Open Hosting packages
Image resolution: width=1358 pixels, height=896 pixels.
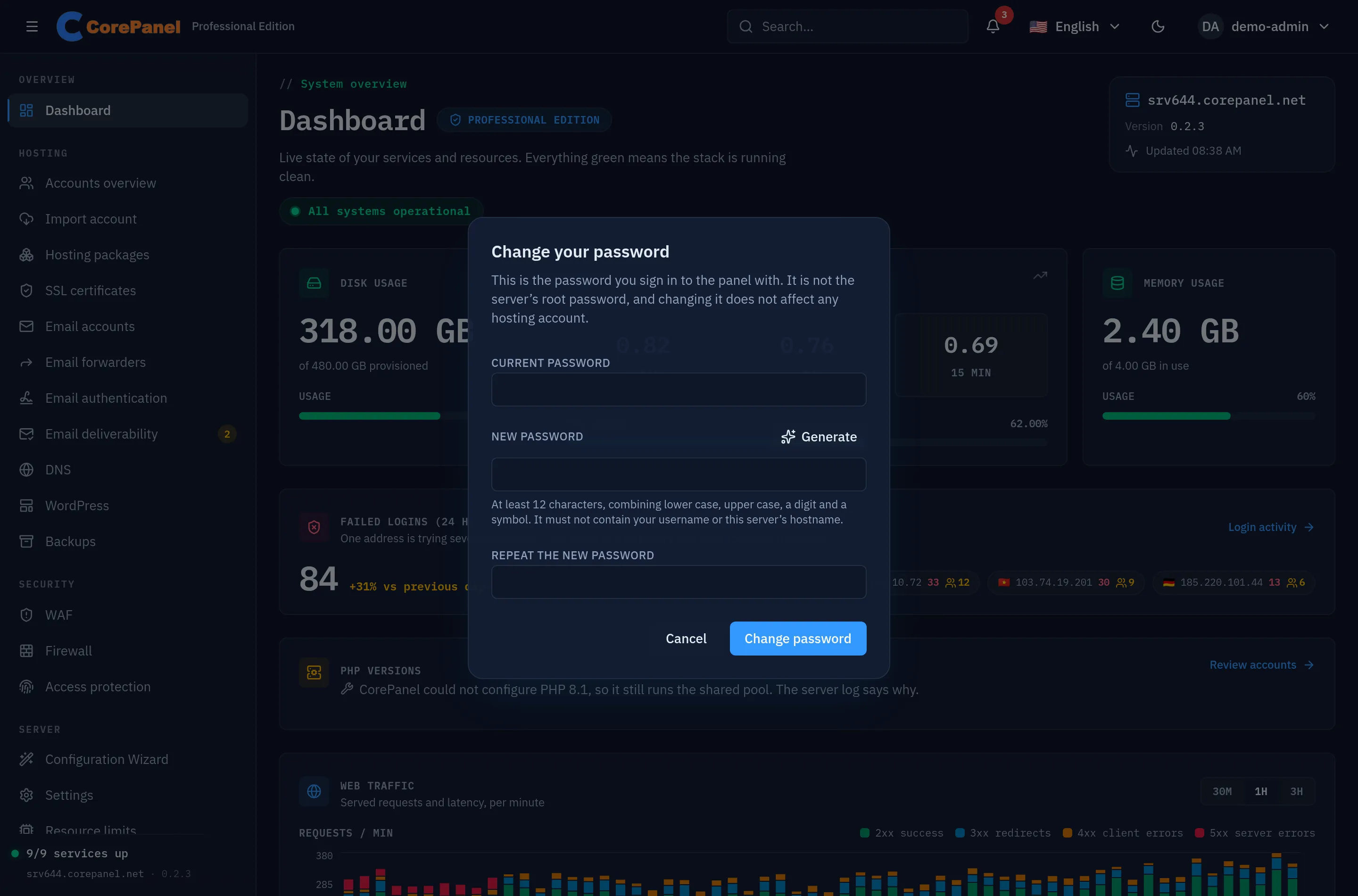(x=128, y=255)
